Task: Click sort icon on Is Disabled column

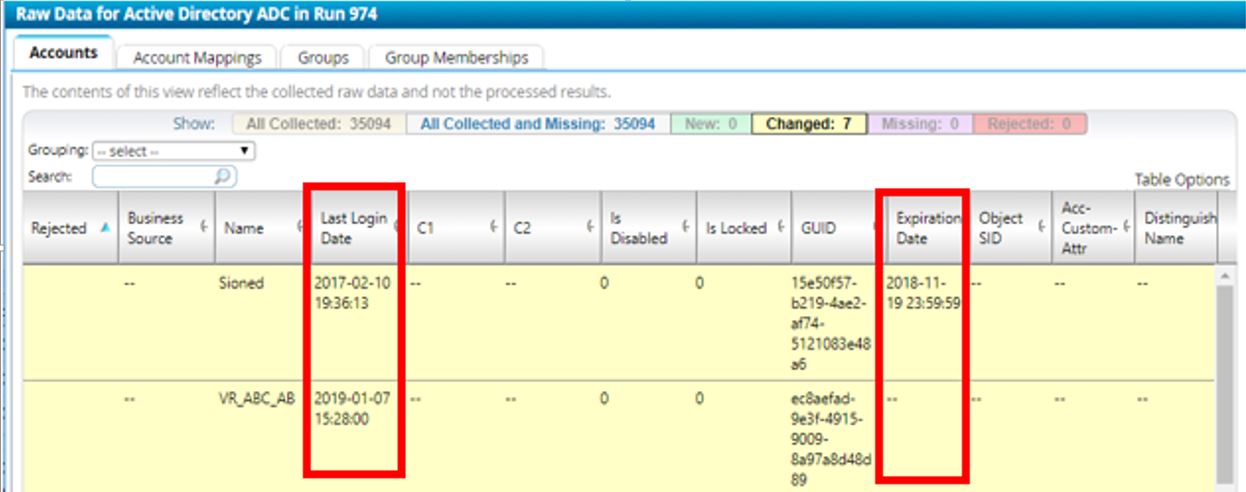Action: pyautogui.click(x=686, y=228)
